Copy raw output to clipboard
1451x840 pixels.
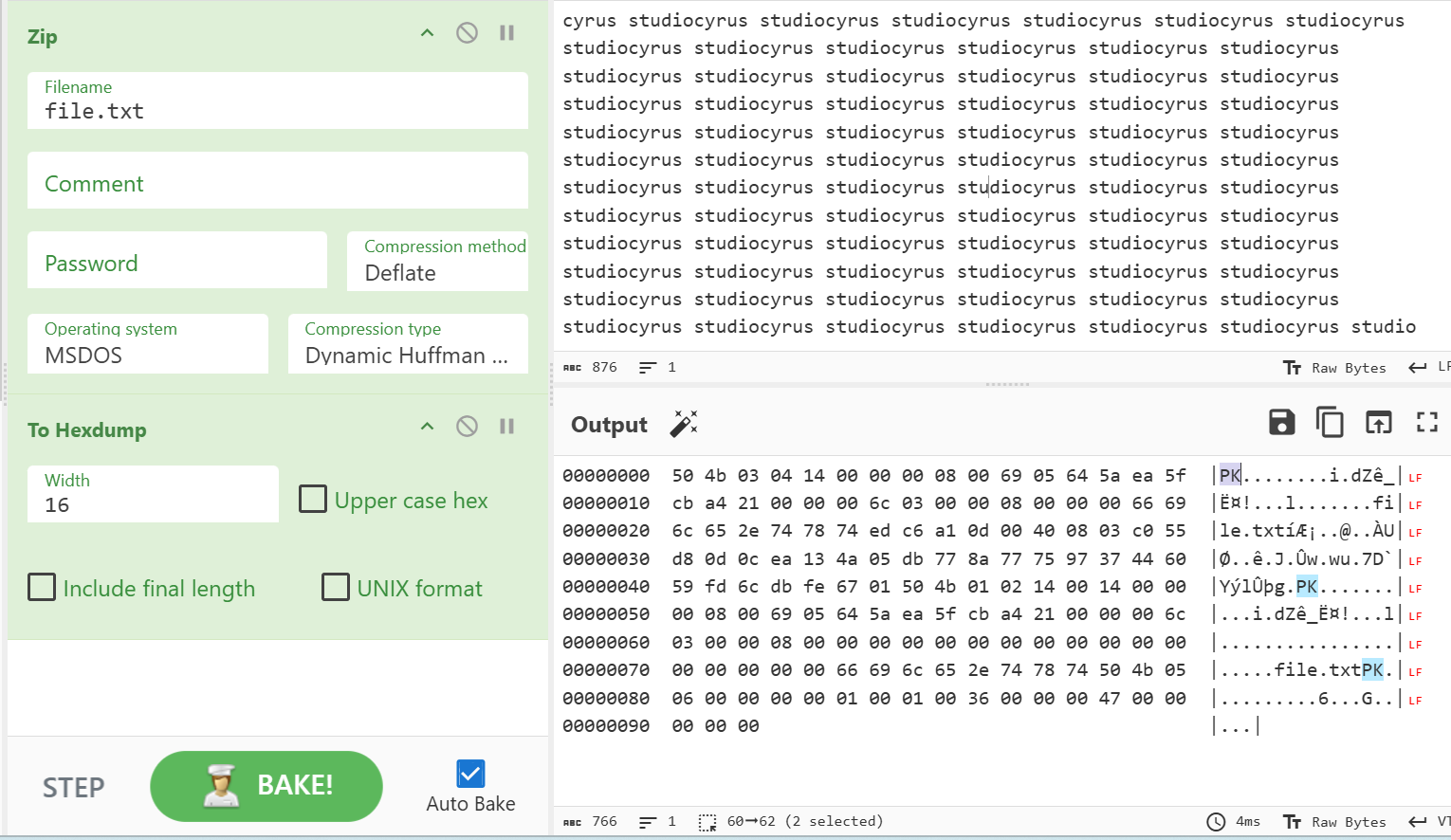click(1330, 422)
